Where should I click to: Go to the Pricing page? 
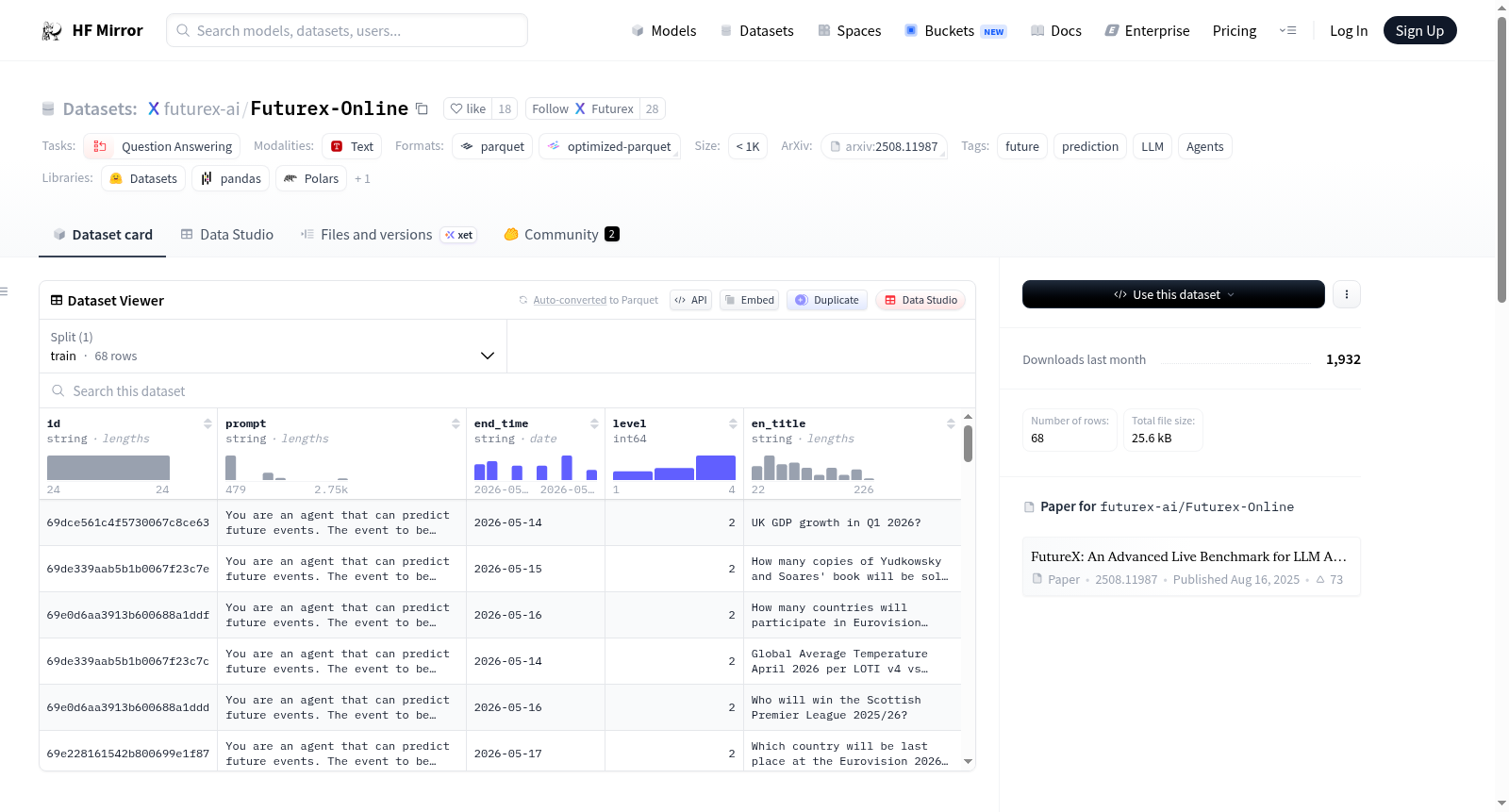pyautogui.click(x=1235, y=31)
